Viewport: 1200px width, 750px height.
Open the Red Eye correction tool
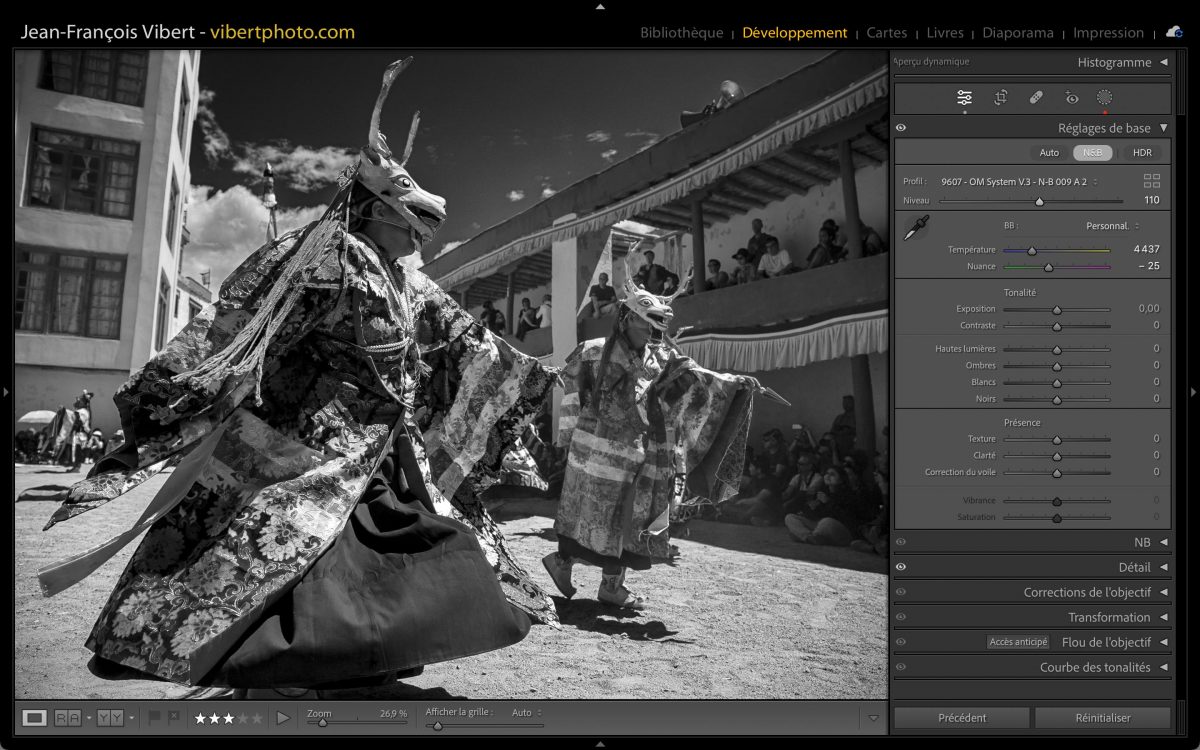tap(1072, 97)
